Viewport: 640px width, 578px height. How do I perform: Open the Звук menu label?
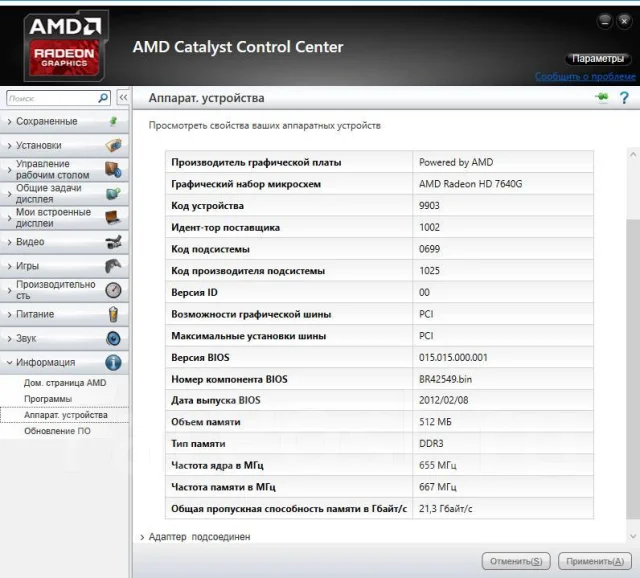[x=26, y=338]
